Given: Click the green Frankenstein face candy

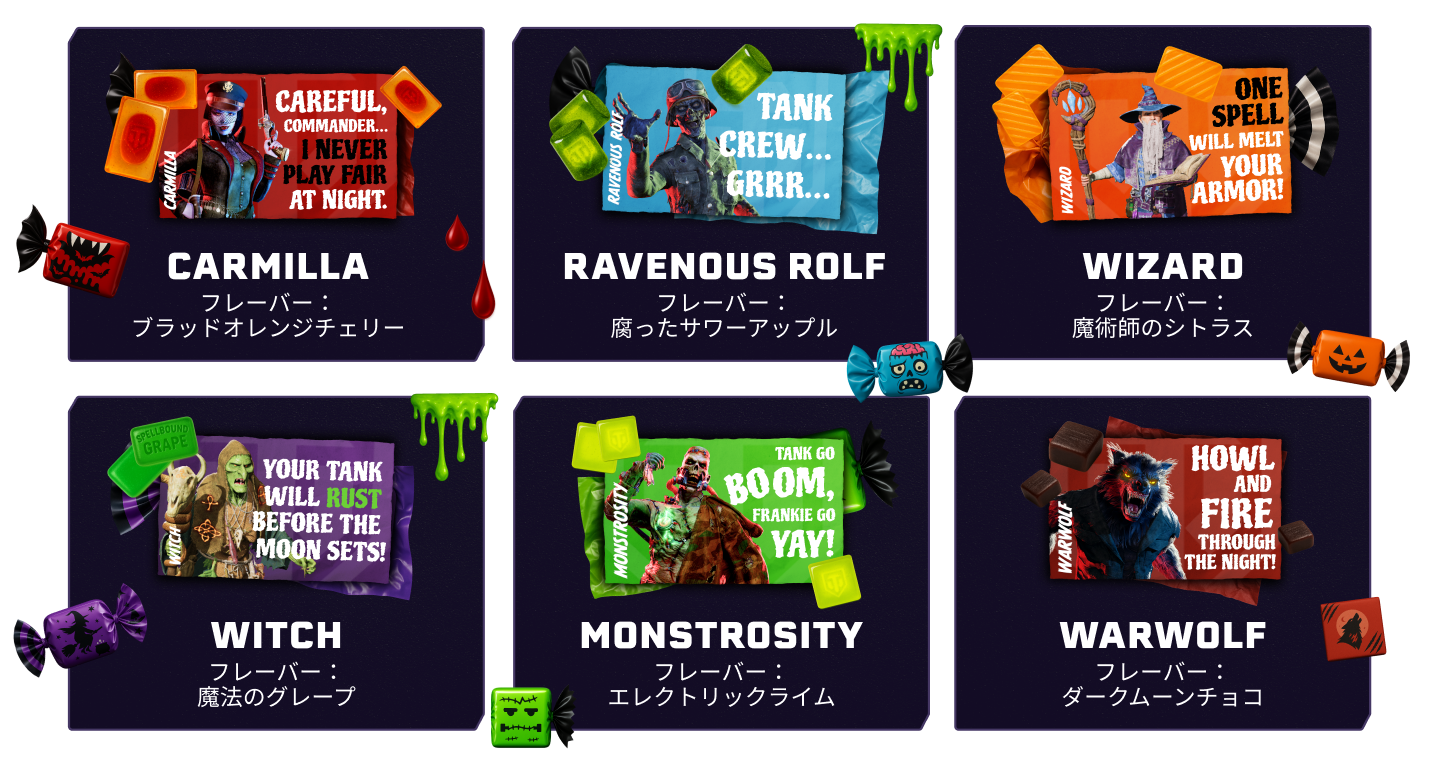Looking at the screenshot, I should coord(532,716).
